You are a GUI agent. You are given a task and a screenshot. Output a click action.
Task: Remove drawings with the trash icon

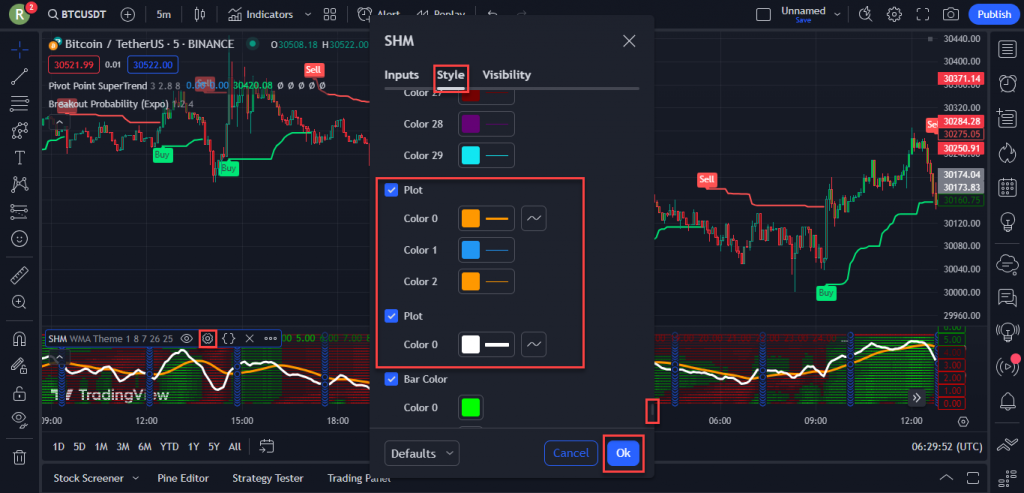[20, 456]
